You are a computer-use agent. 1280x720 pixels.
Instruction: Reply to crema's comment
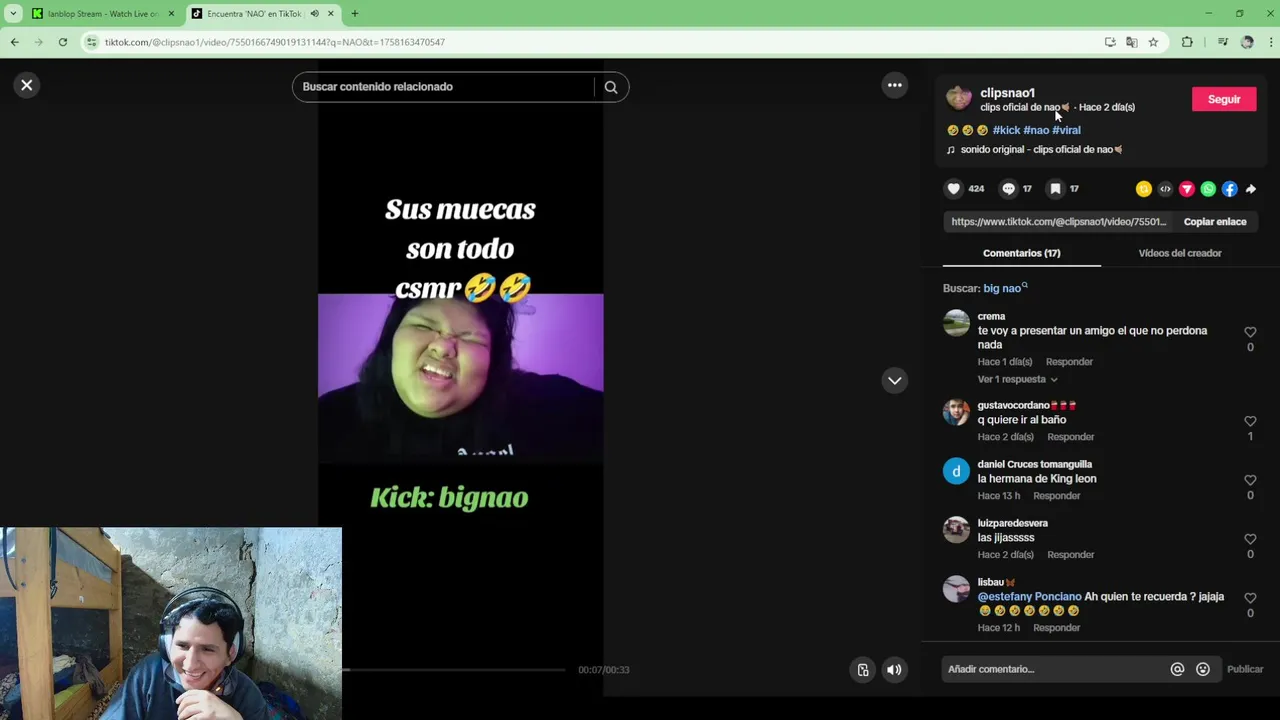tap(1069, 362)
